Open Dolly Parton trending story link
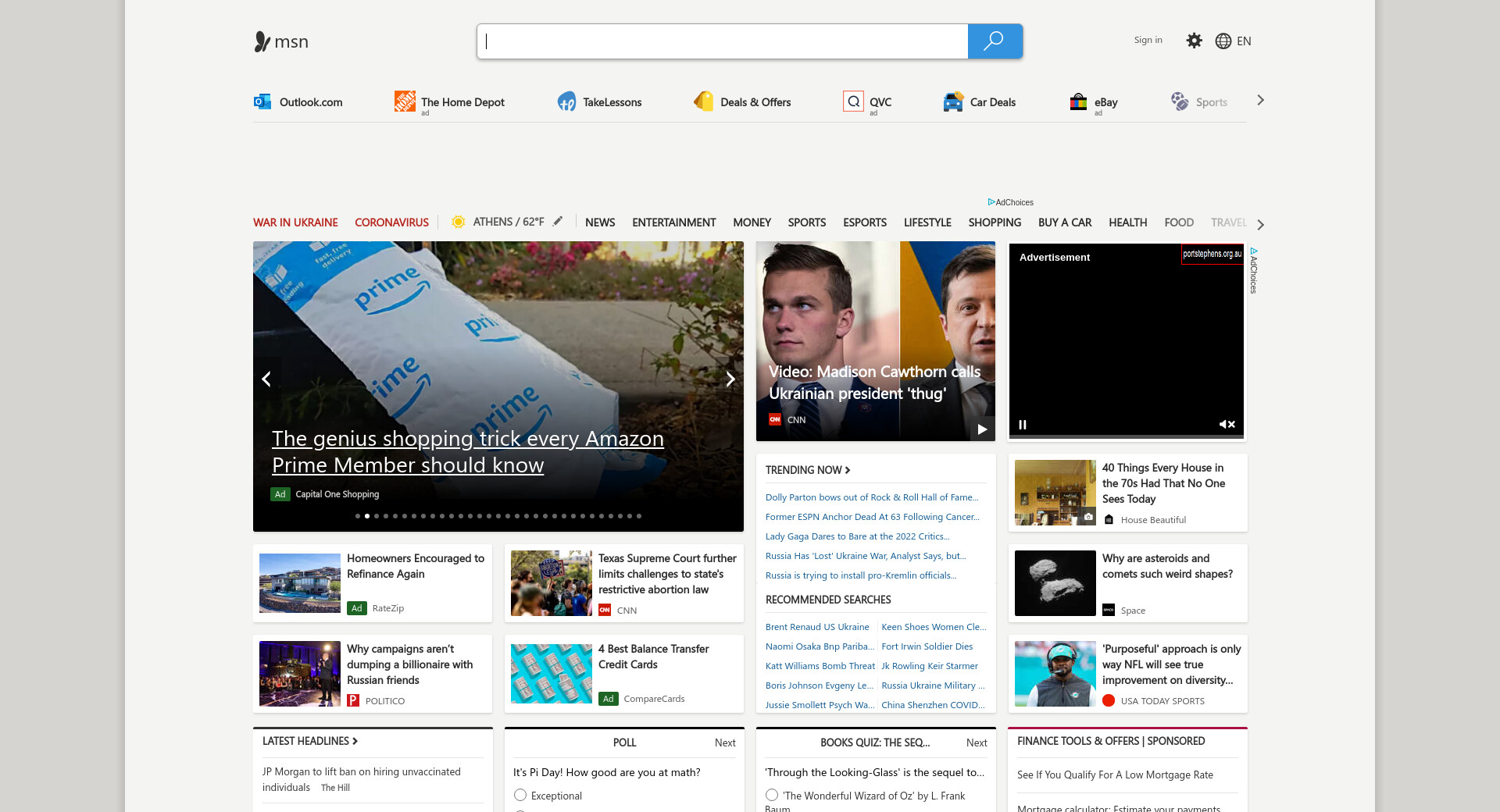This screenshot has height=812, width=1500. 871,497
